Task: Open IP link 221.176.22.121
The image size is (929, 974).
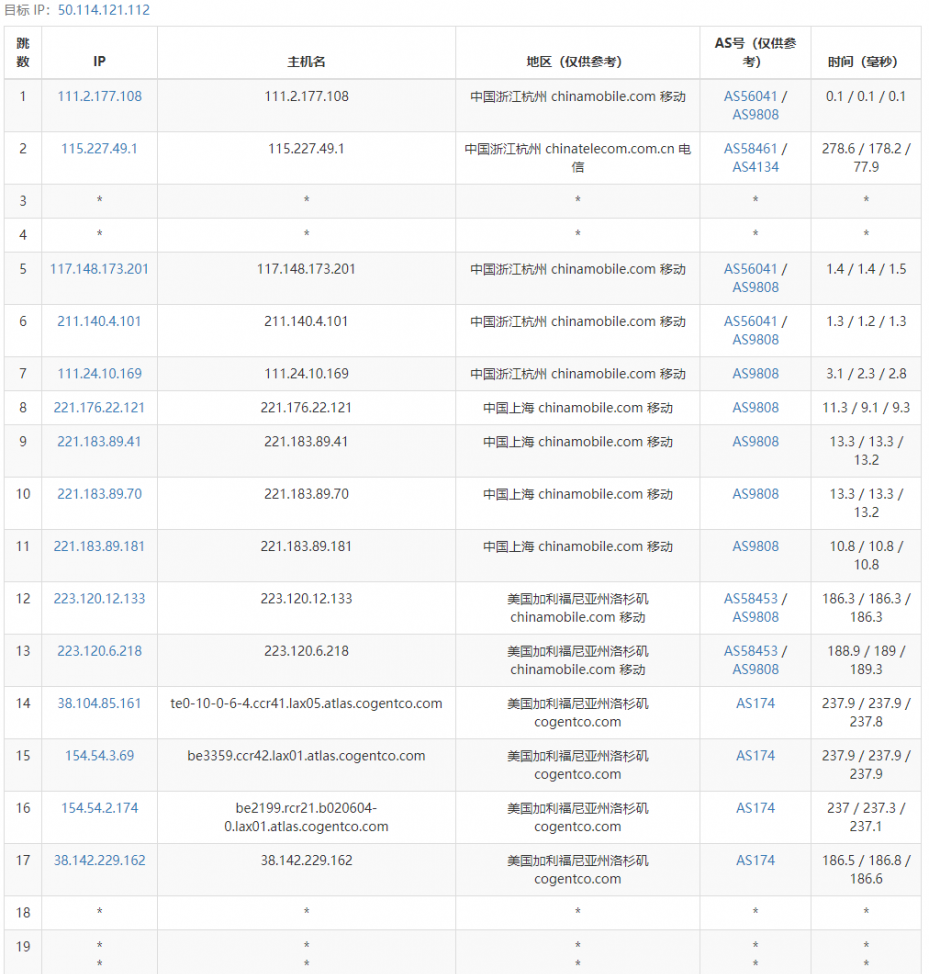Action: pos(99,407)
